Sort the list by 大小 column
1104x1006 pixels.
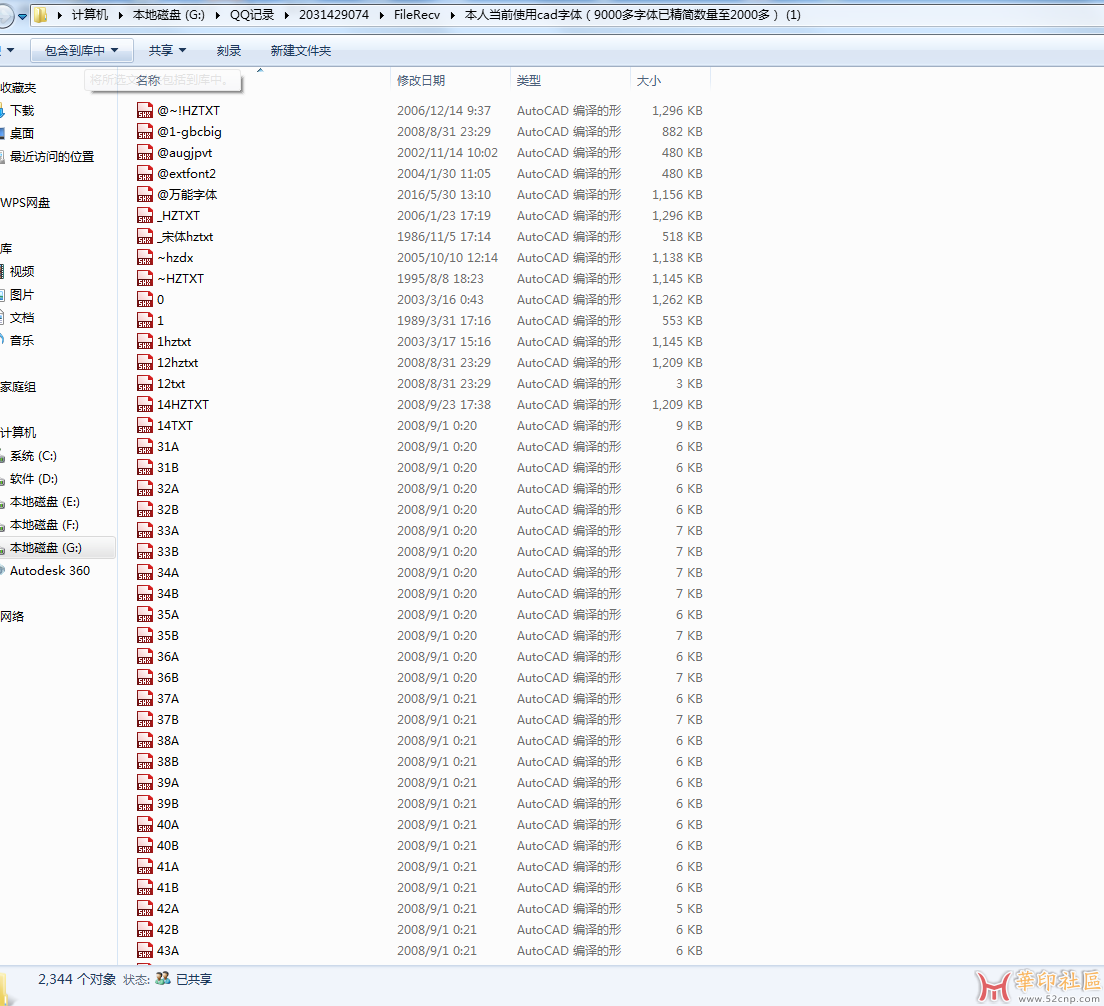pyautogui.click(x=648, y=81)
